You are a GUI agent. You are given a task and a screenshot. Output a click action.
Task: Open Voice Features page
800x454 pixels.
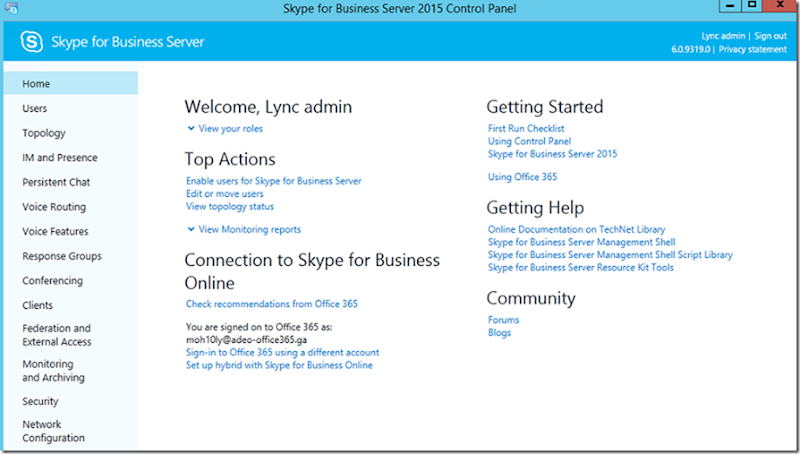click(55, 232)
